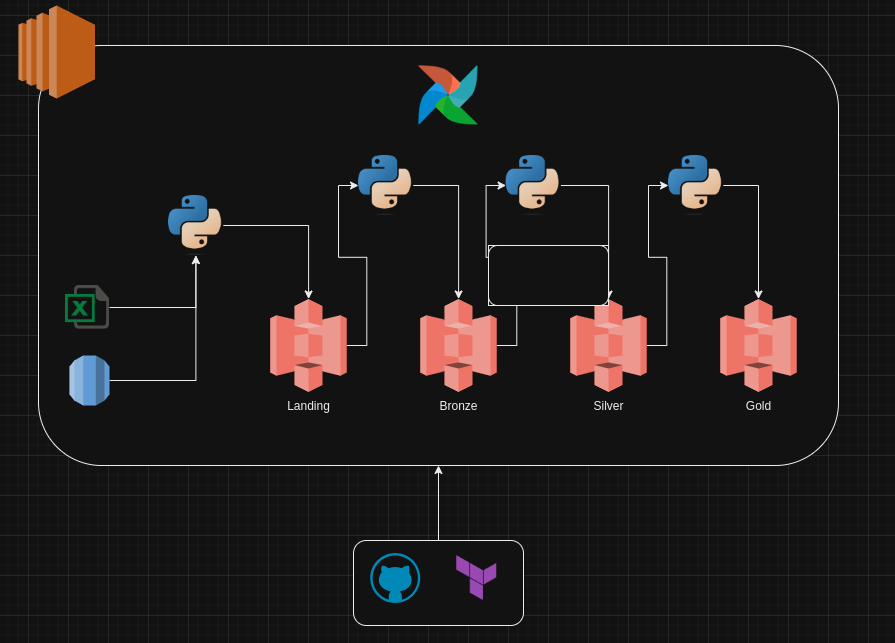Select the Python icon feeding the Silver bucket
The height and width of the screenshot is (643, 895).
[x=532, y=182]
